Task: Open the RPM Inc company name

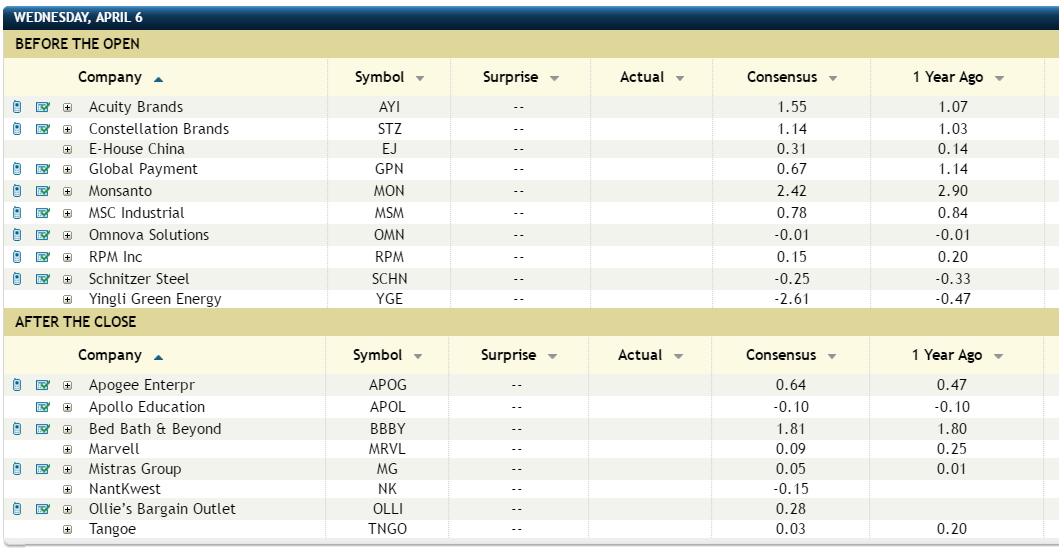Action: pyautogui.click(x=115, y=257)
